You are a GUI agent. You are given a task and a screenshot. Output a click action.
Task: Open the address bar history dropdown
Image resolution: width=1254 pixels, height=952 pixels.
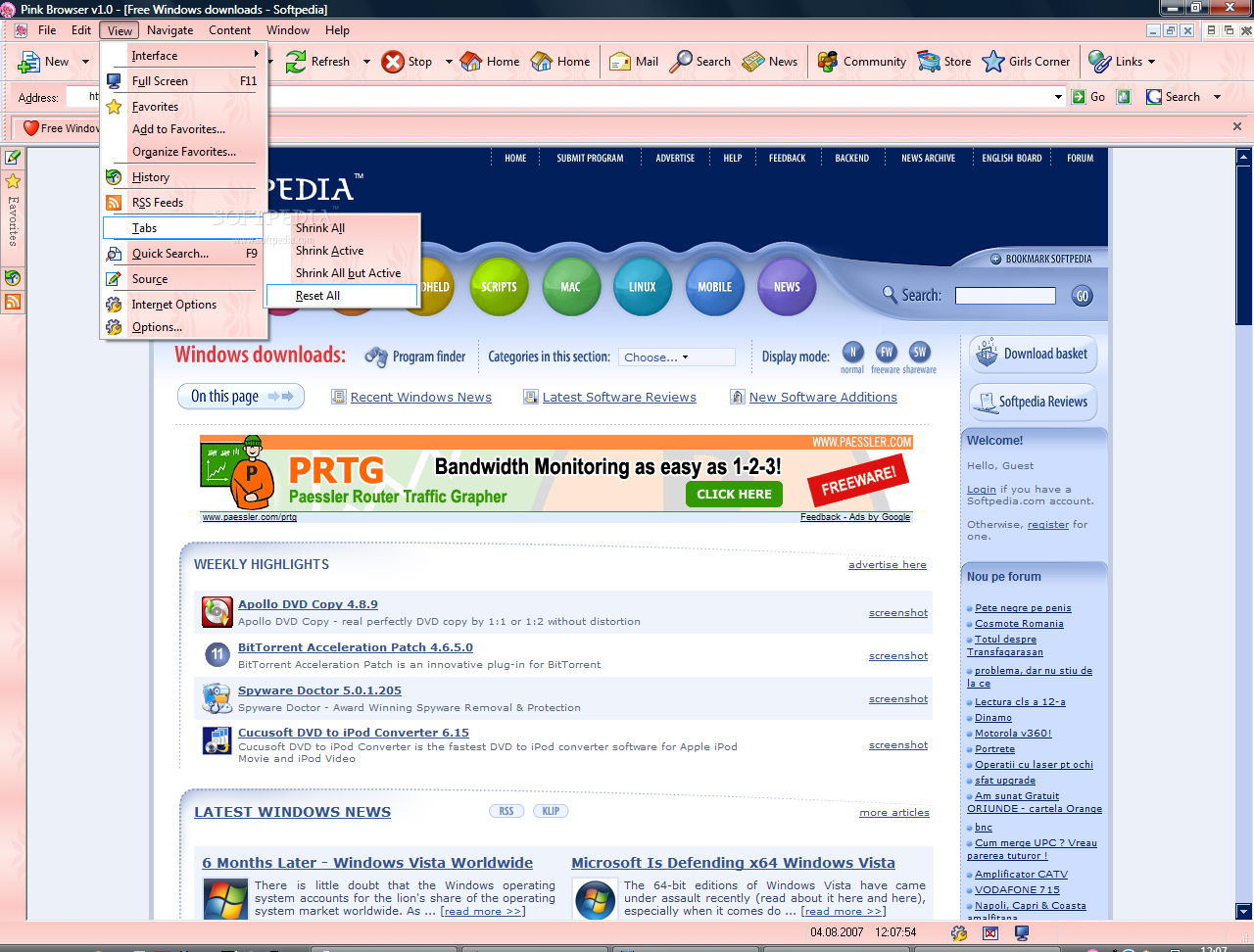tap(1058, 97)
